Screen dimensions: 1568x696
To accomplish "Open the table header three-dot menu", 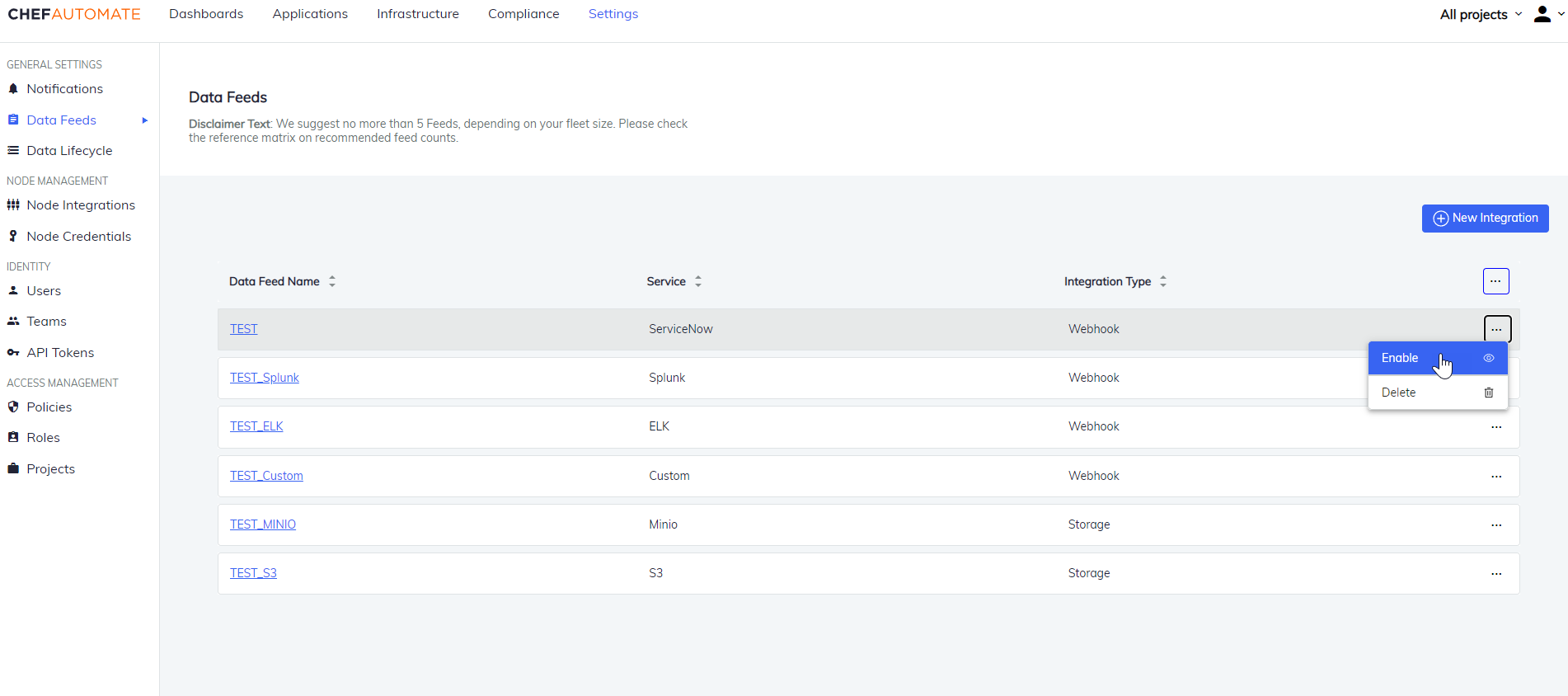I will pos(1495,281).
